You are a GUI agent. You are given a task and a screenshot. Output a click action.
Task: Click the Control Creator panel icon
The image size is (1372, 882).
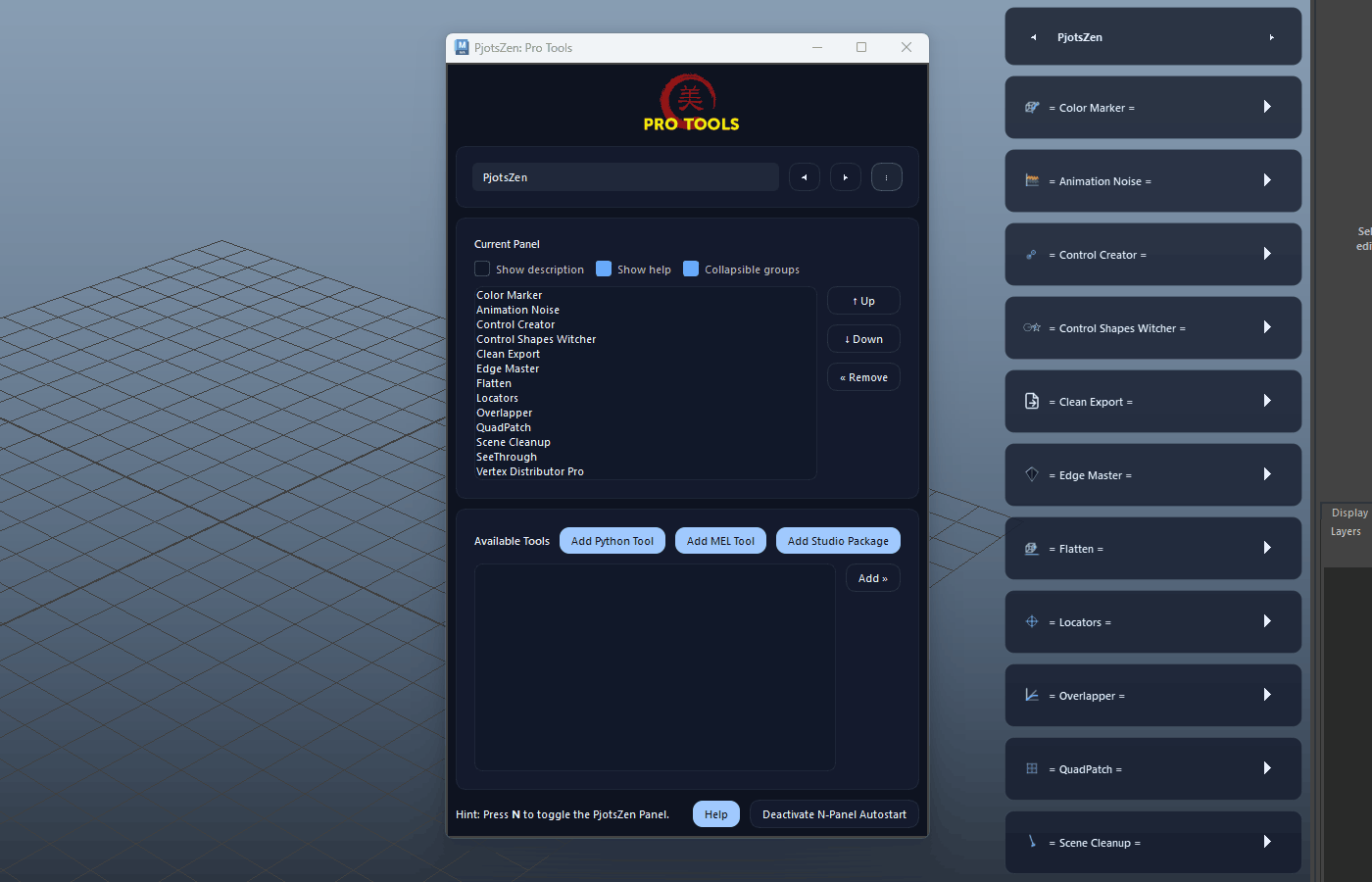(1031, 254)
